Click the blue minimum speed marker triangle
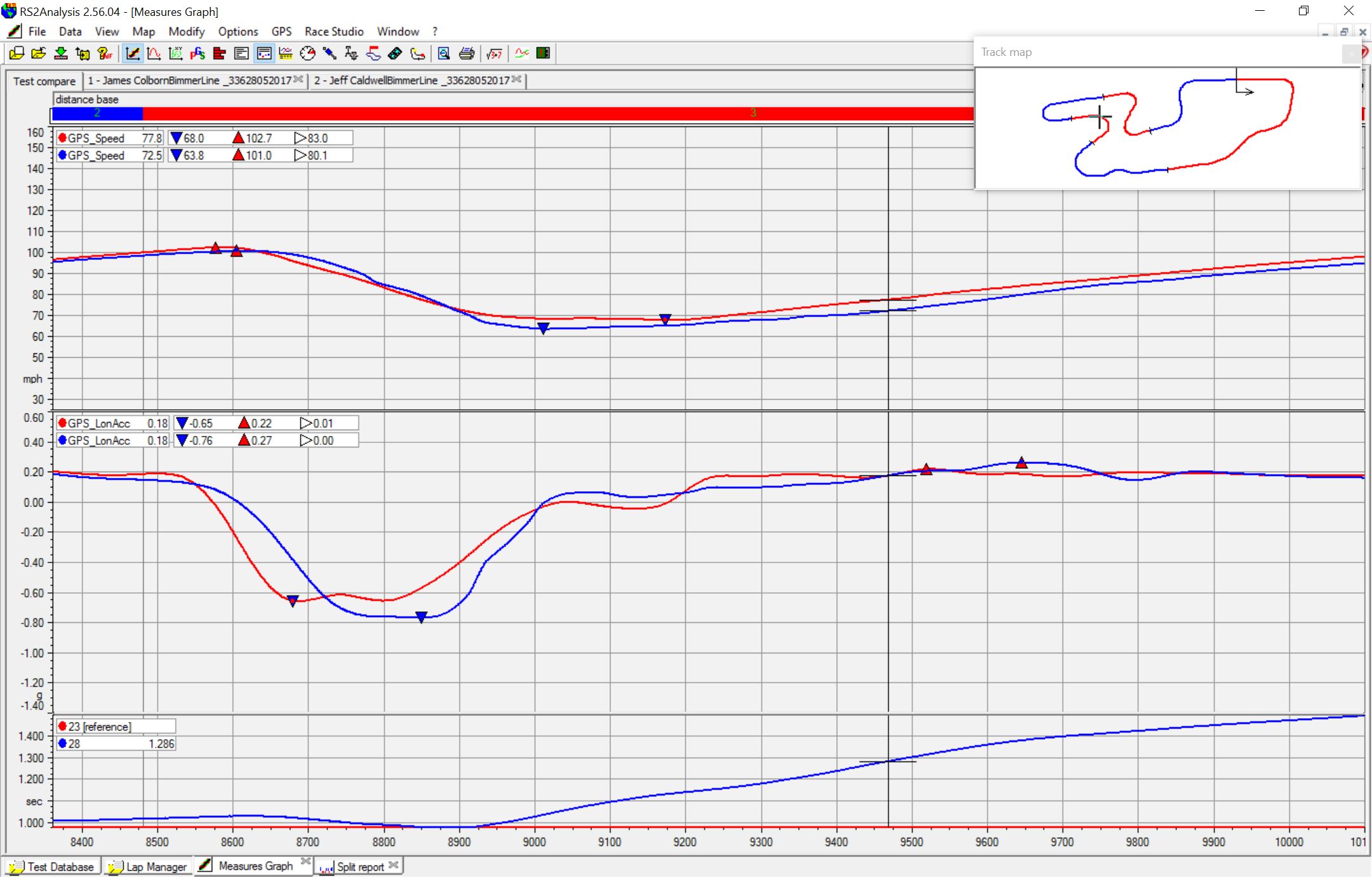This screenshot has height=877, width=1372. 543,329
